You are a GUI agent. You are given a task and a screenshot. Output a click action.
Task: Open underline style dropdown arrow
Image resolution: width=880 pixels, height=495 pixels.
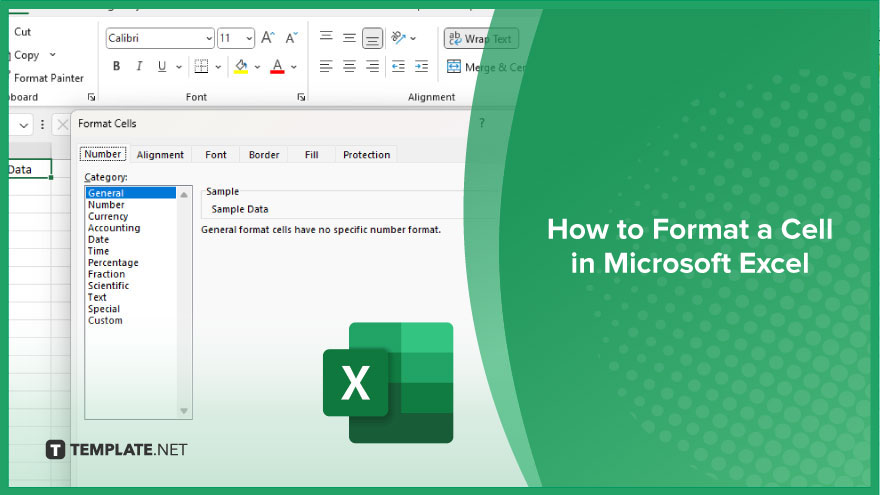pyautogui.click(x=178, y=67)
